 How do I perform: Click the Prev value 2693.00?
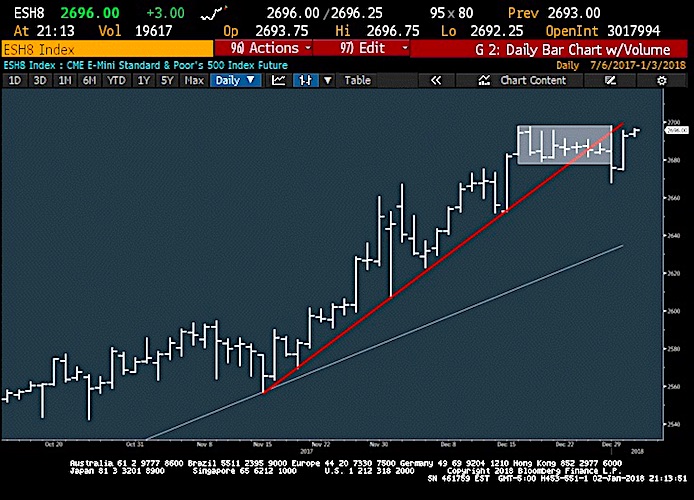[x=574, y=13]
